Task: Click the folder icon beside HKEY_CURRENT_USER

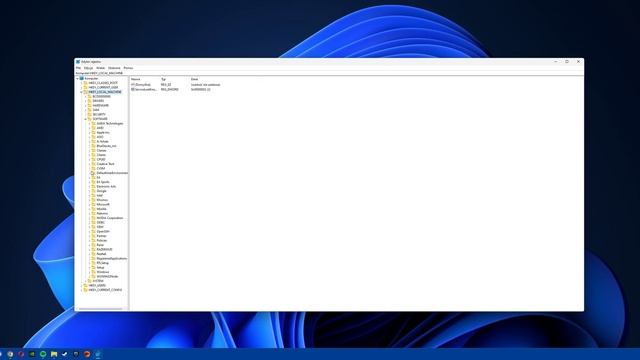Action: point(85,87)
